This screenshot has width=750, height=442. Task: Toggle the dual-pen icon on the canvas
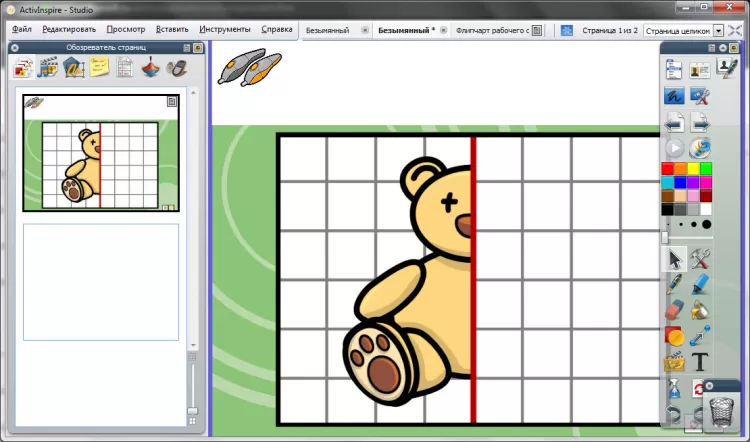tap(249, 67)
